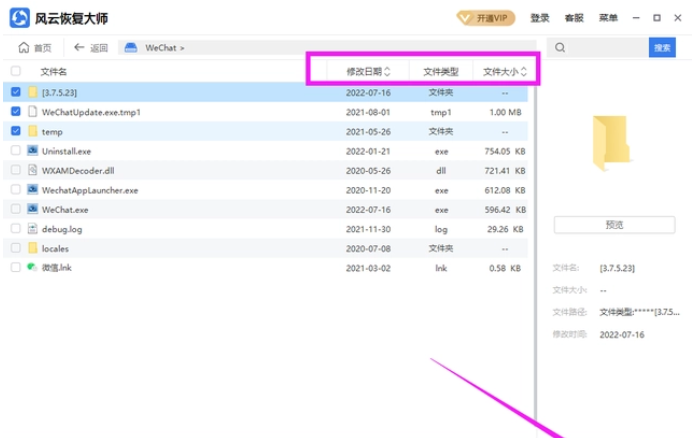The image size is (694, 438).
Task: Click the locales folder icon
Action: pyautogui.click(x=32, y=248)
